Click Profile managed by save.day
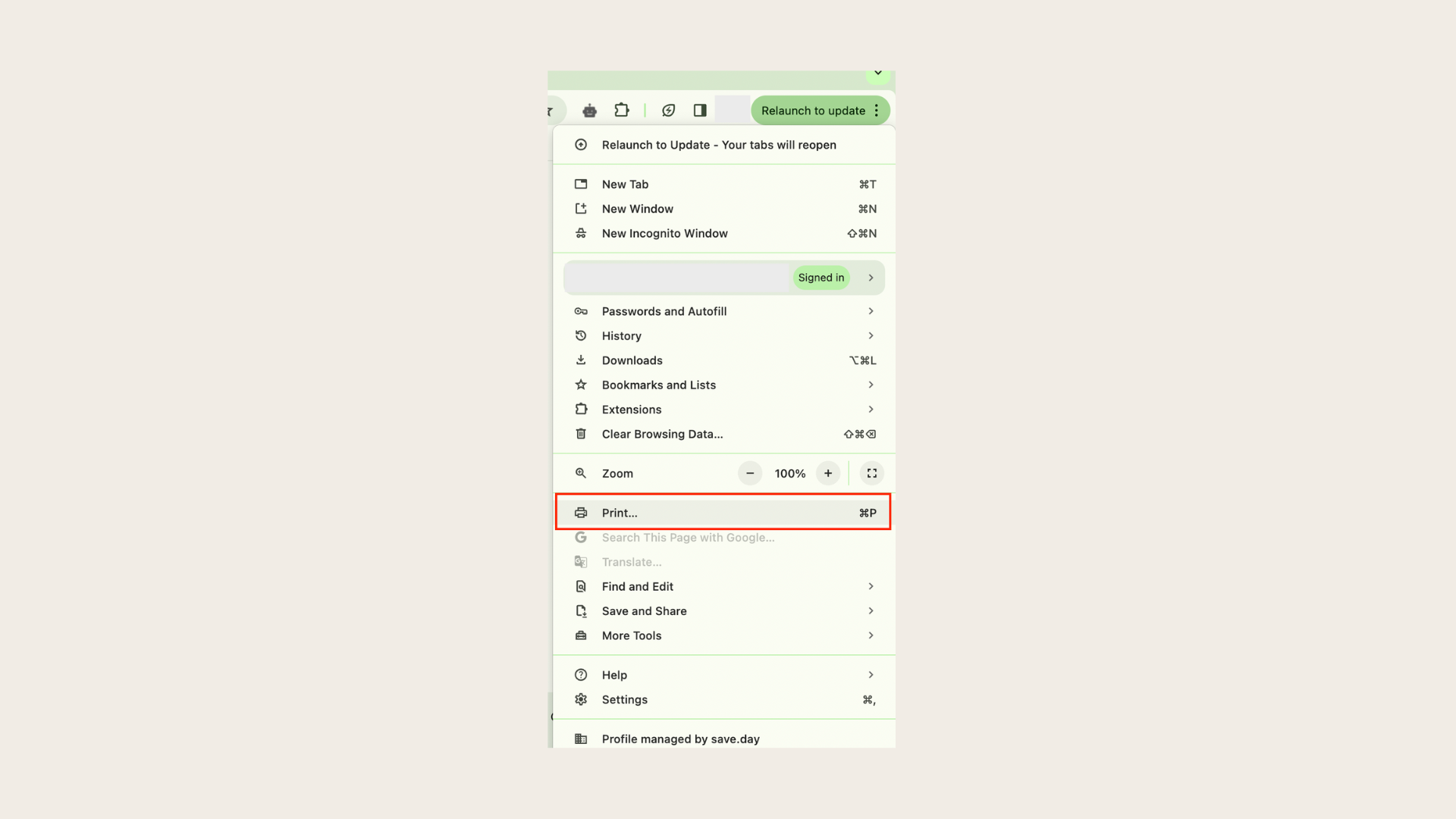Screen dimensions: 1456x819 point(680,738)
